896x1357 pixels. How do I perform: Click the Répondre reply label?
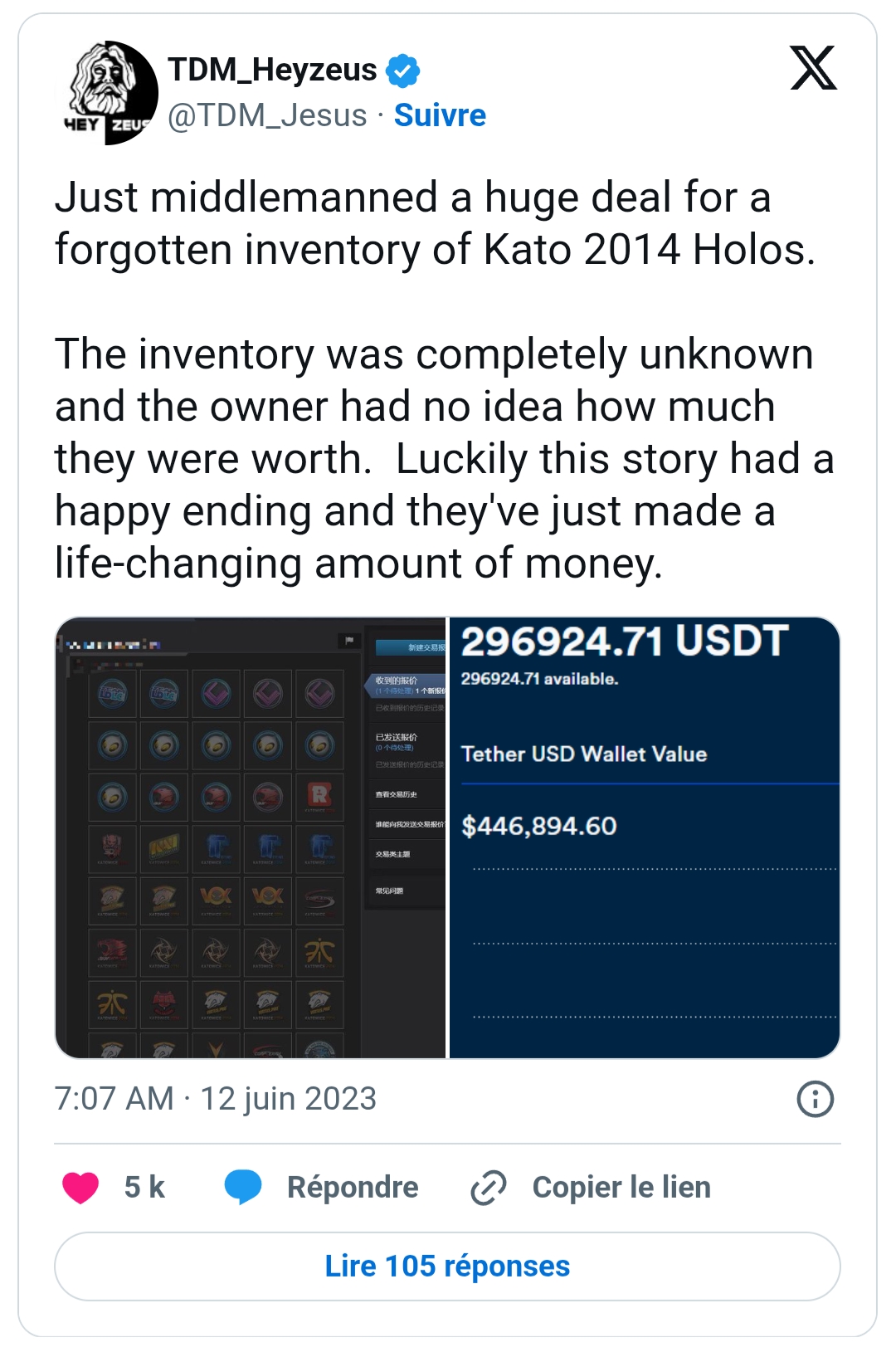(353, 1187)
